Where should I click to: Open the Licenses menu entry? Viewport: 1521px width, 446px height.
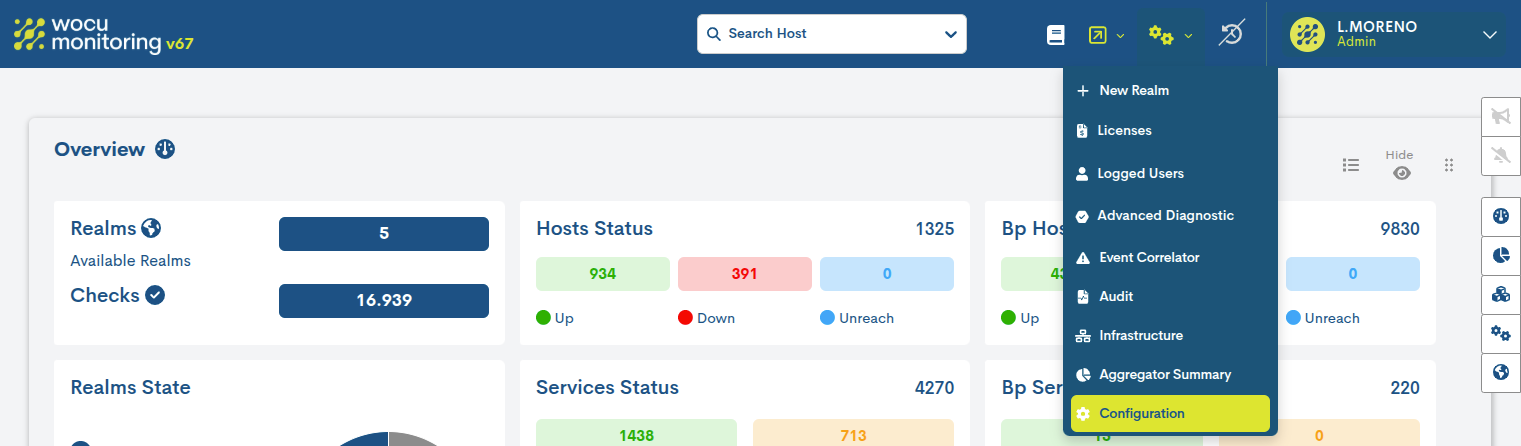1124,130
